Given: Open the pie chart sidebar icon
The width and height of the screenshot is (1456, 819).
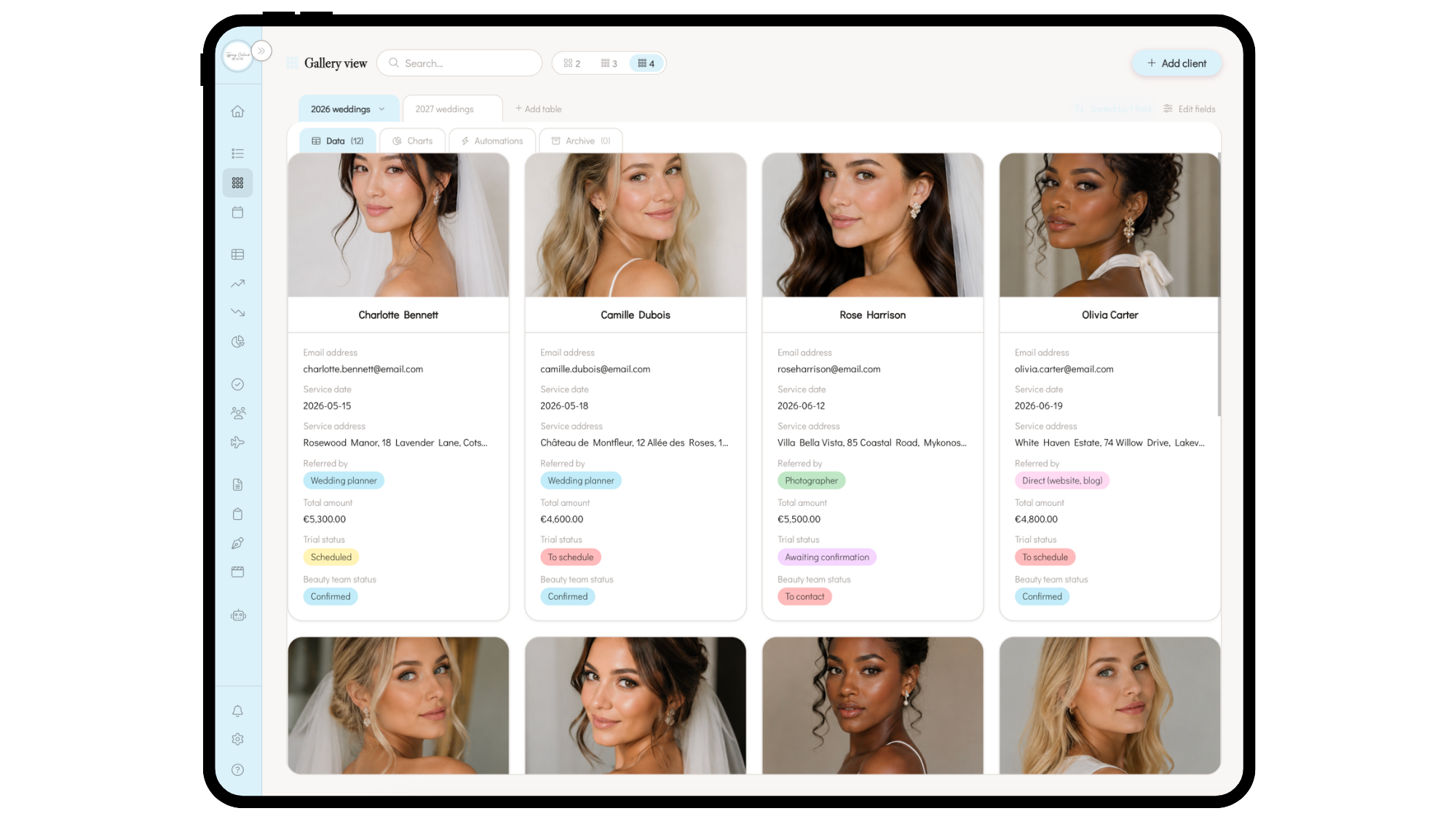Looking at the screenshot, I should tap(237, 341).
